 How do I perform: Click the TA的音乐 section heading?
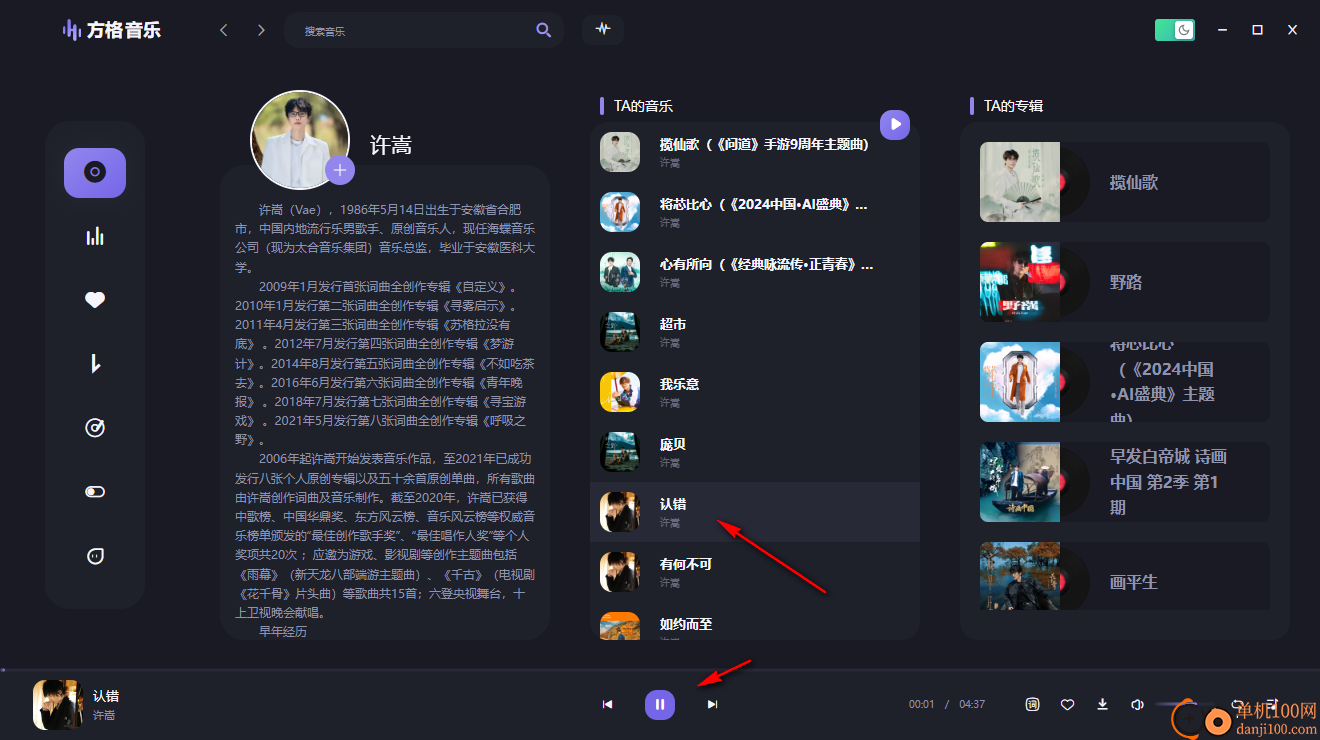coord(643,106)
